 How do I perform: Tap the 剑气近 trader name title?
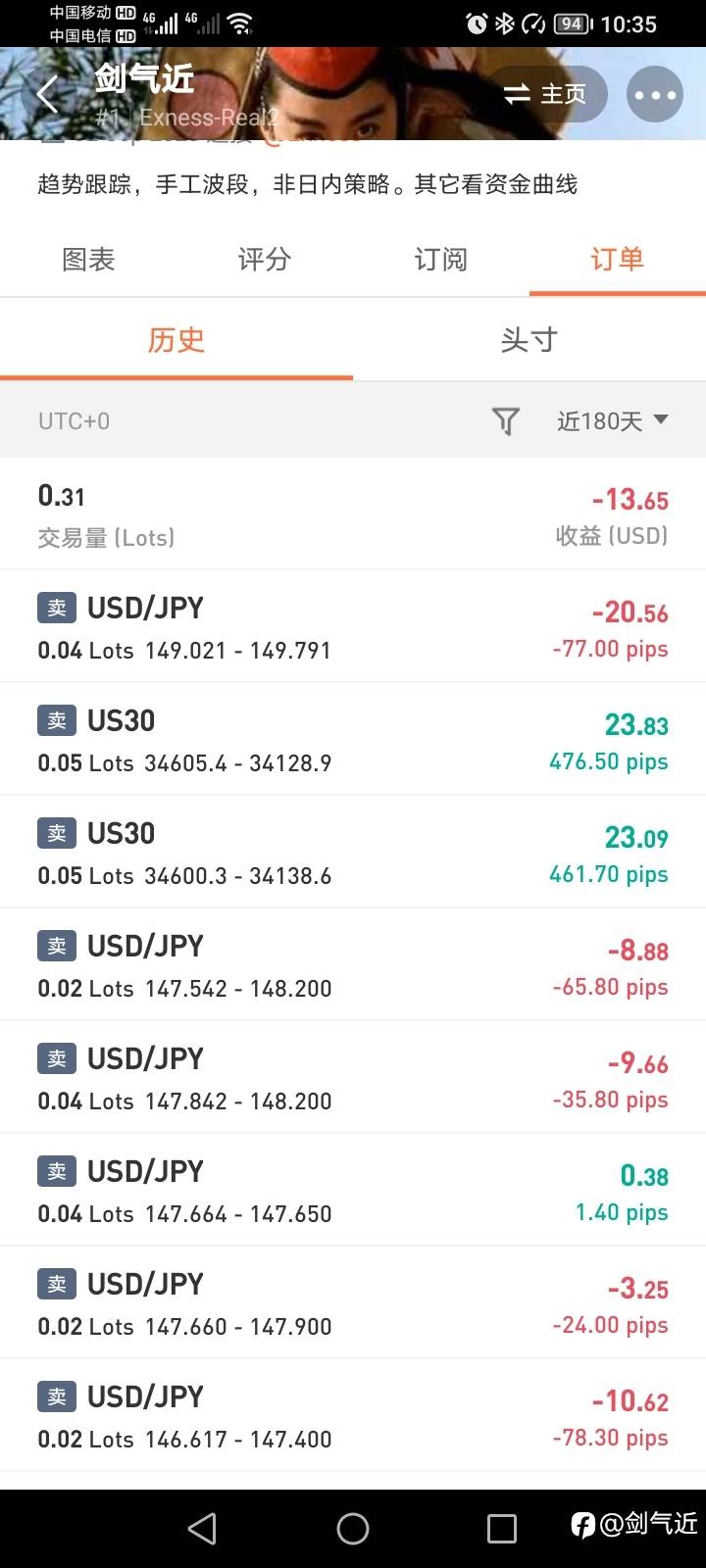click(x=145, y=78)
